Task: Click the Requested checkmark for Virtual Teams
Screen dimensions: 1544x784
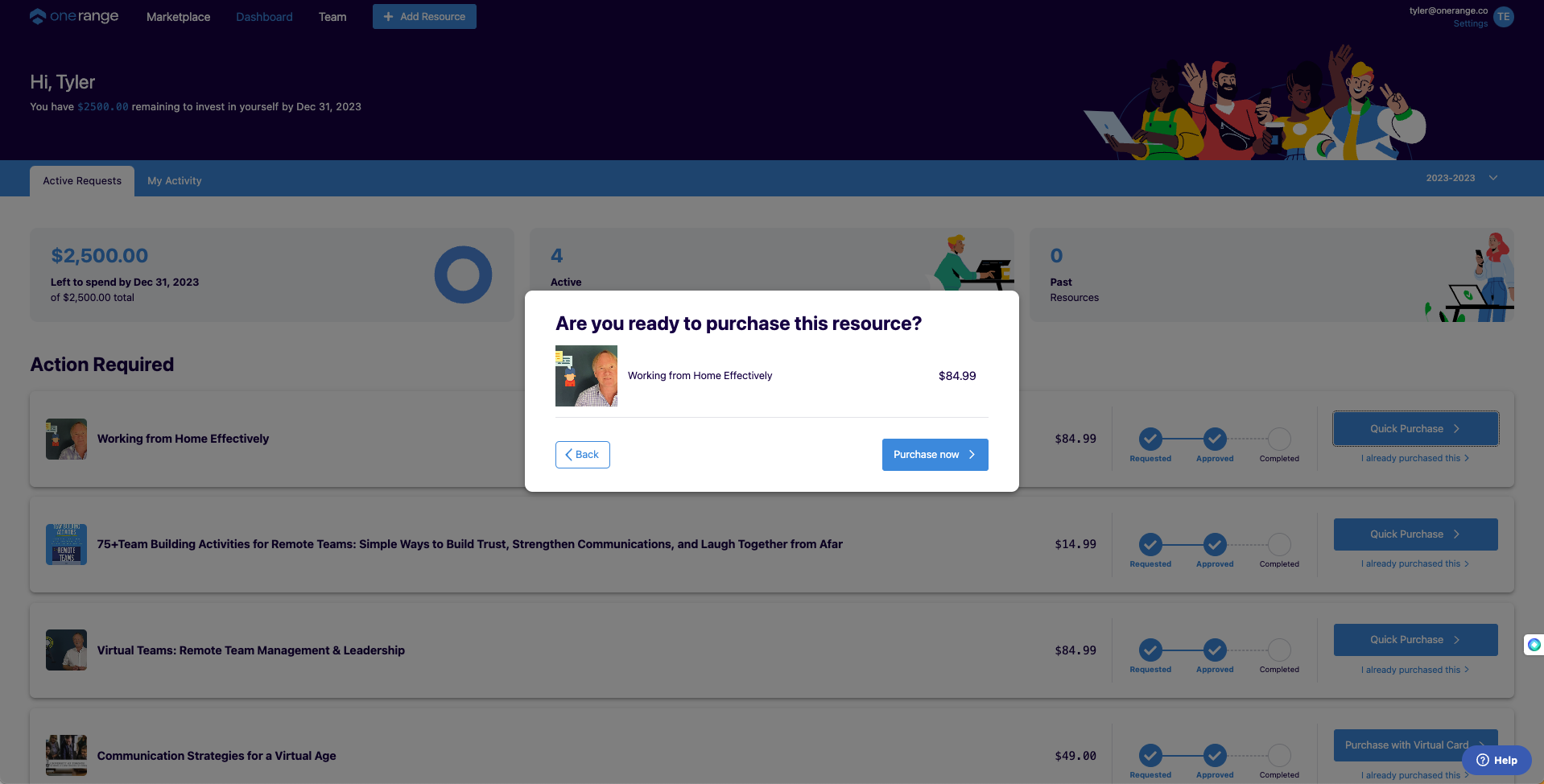Action: (1150, 650)
